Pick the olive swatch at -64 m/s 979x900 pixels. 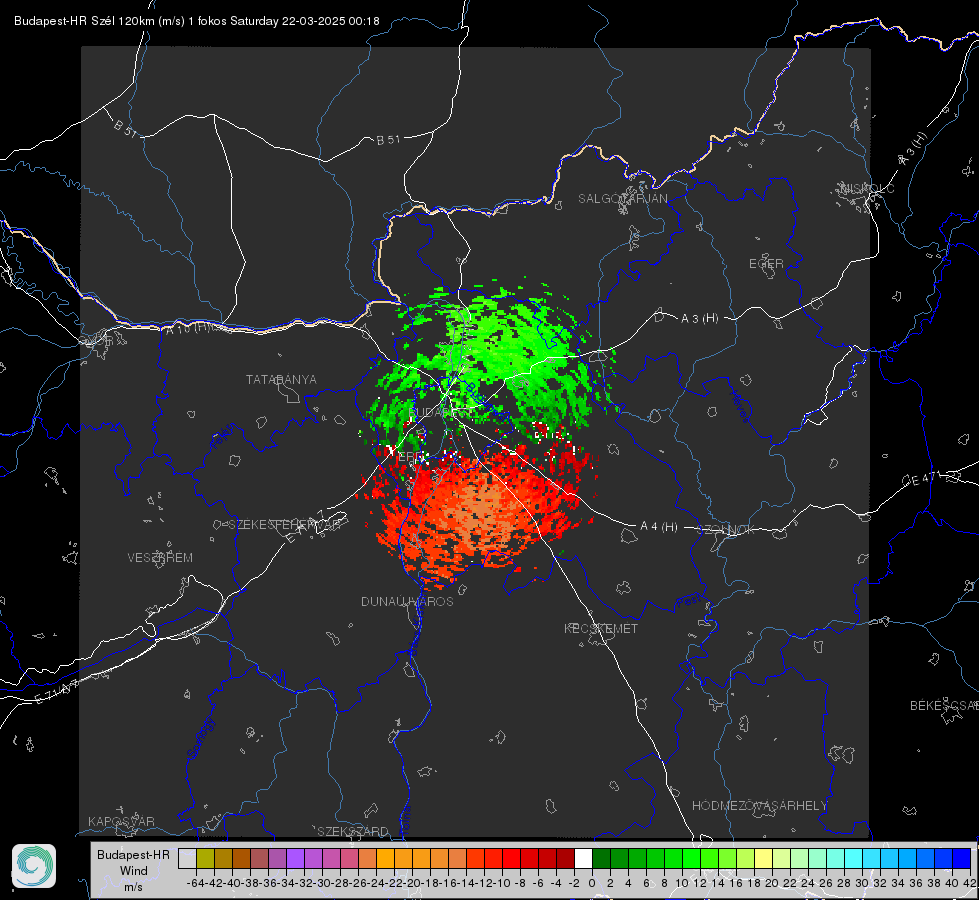tap(205, 858)
